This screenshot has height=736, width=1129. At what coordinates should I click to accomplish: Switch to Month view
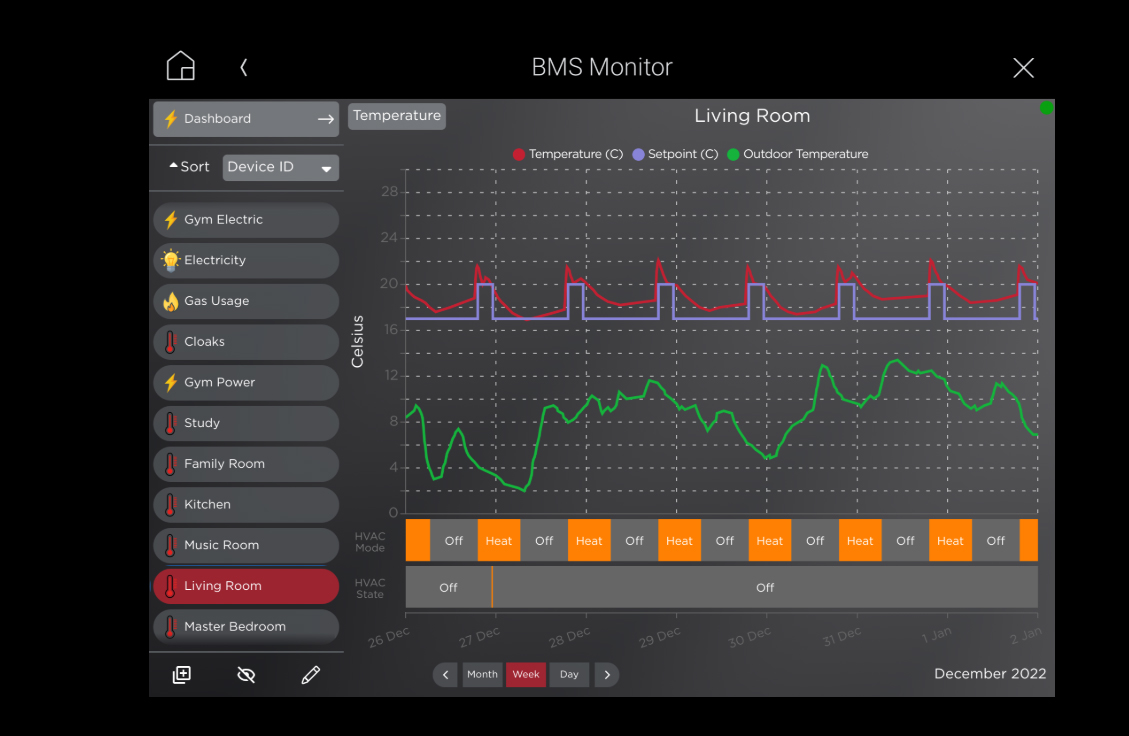pyautogui.click(x=482, y=675)
